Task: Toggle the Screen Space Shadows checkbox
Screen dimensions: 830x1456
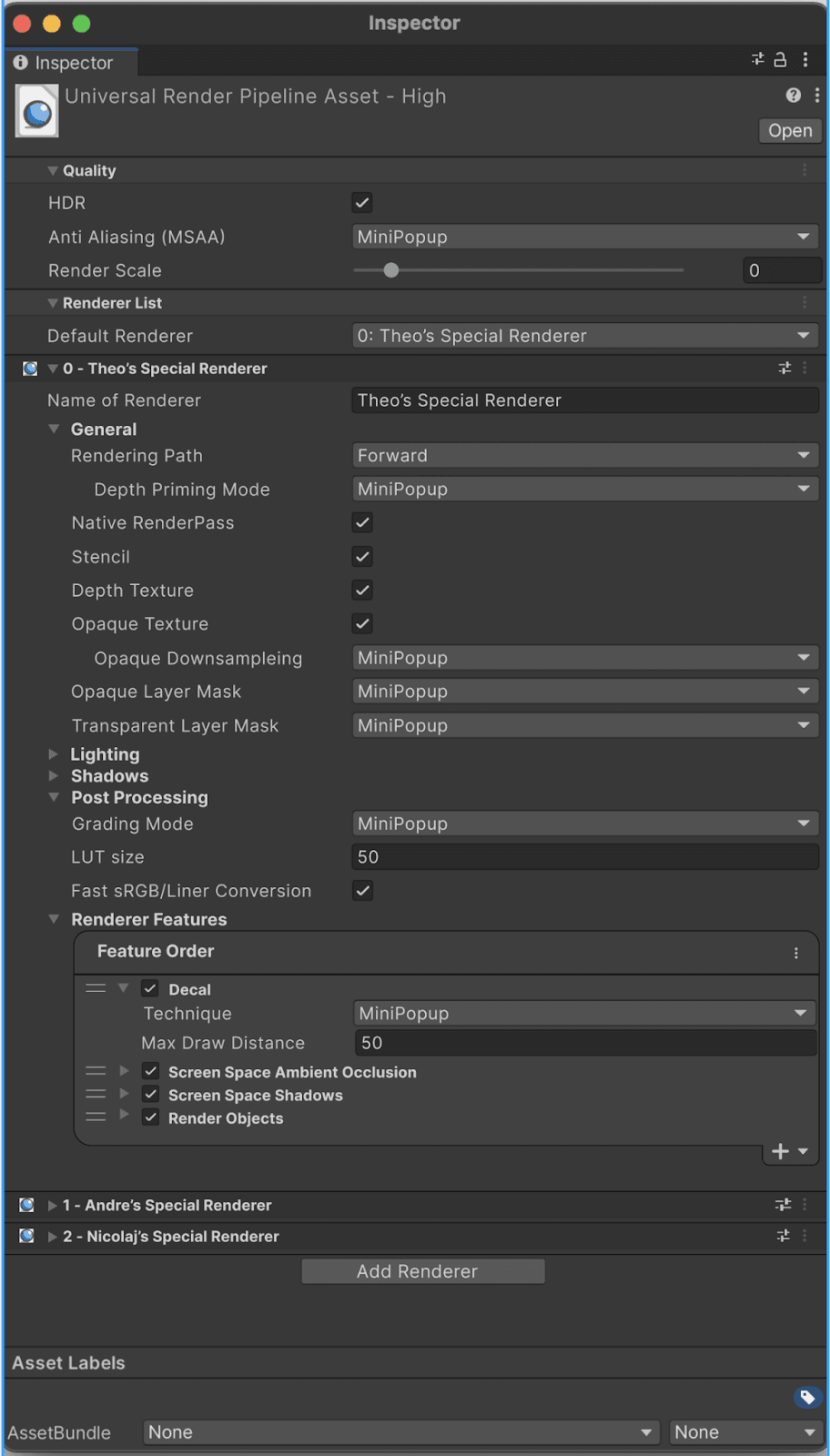Action: (151, 1094)
